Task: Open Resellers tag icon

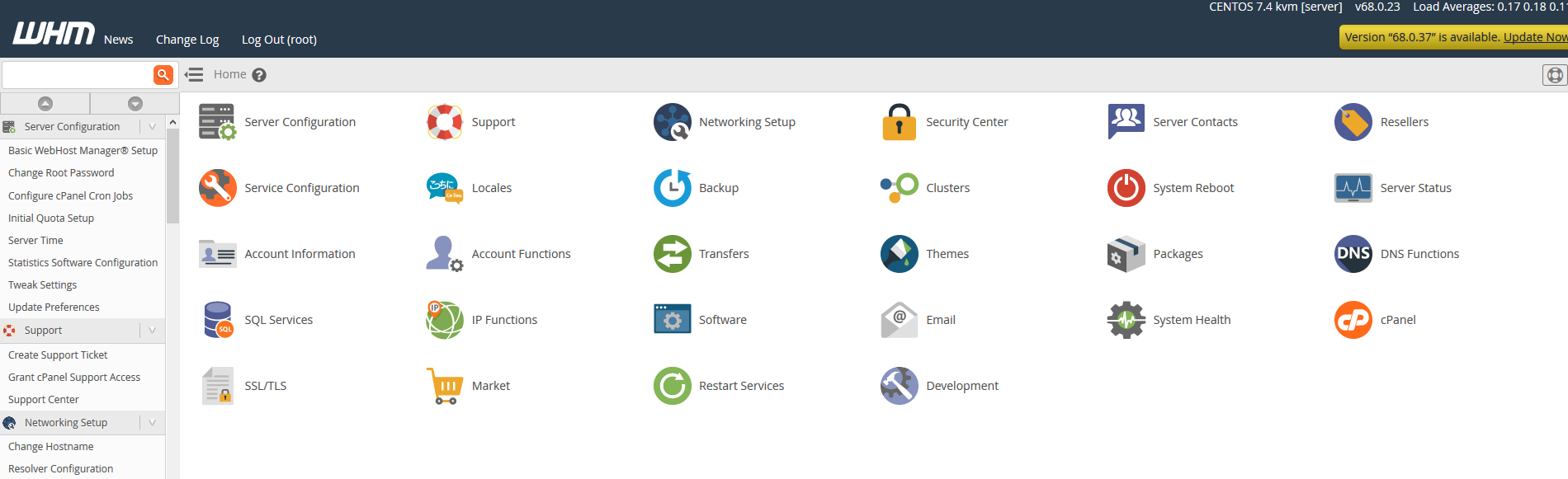Action: pos(1353,122)
